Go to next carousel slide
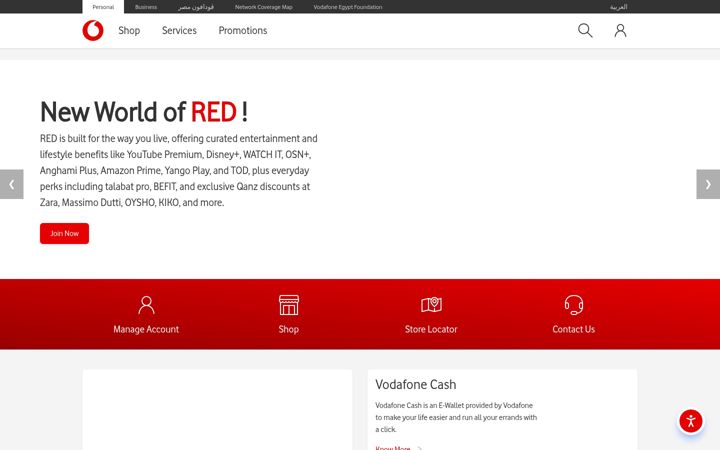The height and width of the screenshot is (450, 720). tap(708, 184)
